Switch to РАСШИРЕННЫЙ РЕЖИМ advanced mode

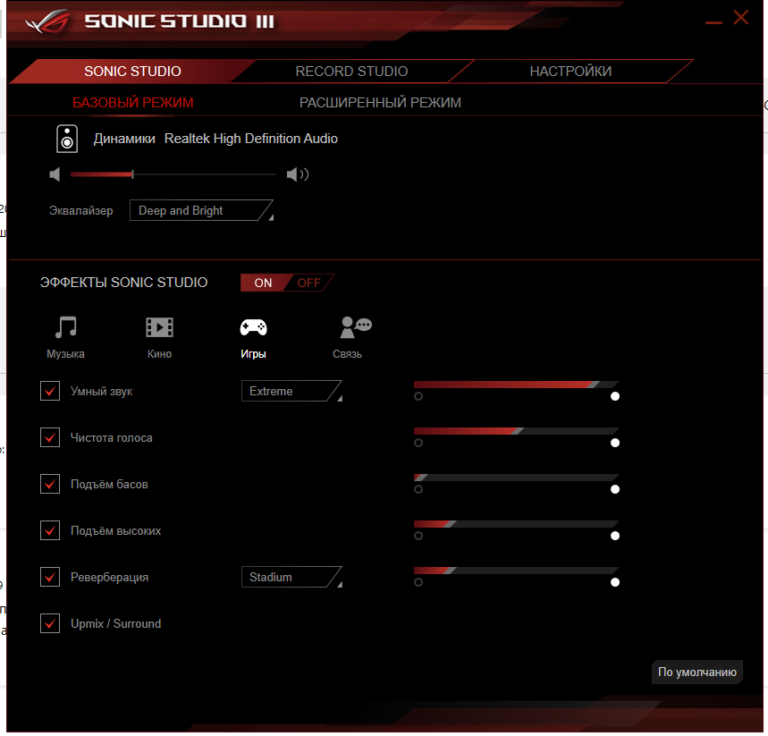click(380, 102)
